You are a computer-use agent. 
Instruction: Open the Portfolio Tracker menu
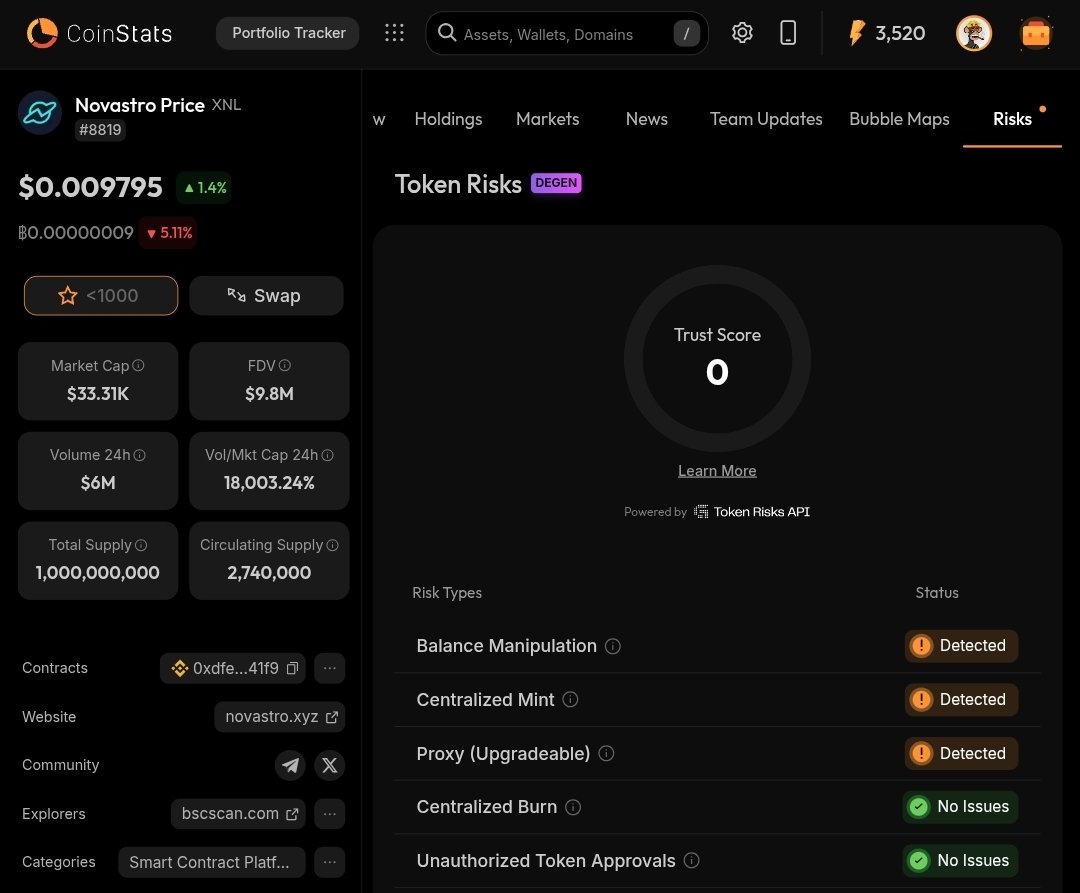(288, 33)
